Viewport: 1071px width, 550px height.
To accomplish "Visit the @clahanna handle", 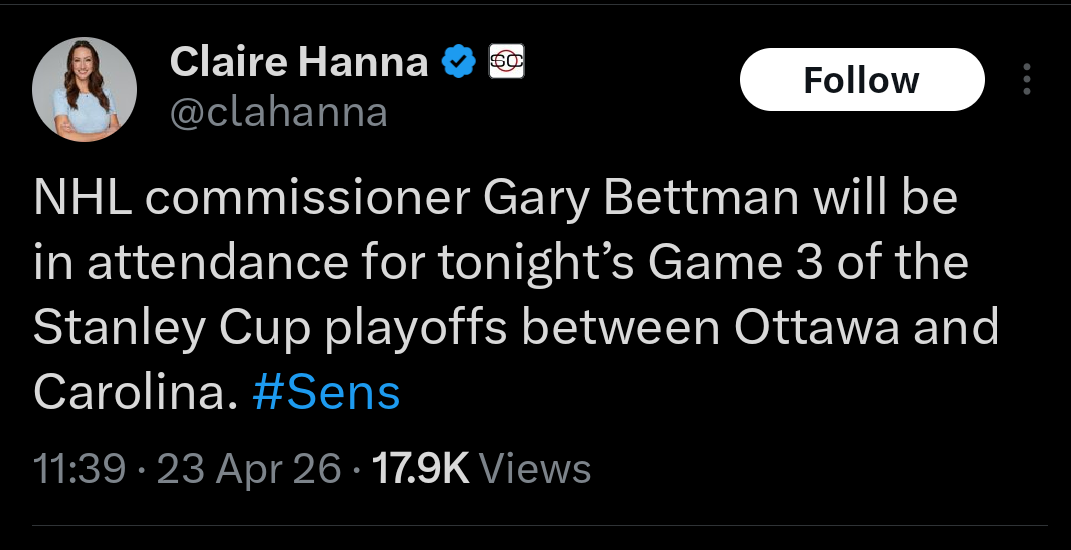I will [279, 112].
